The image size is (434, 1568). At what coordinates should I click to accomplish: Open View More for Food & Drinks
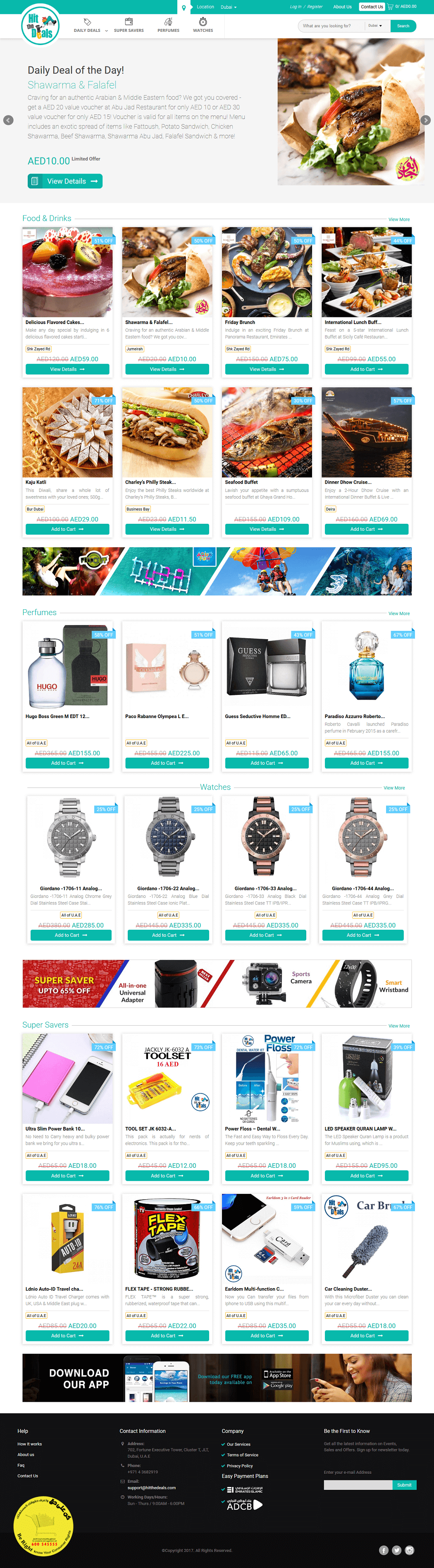point(399,220)
